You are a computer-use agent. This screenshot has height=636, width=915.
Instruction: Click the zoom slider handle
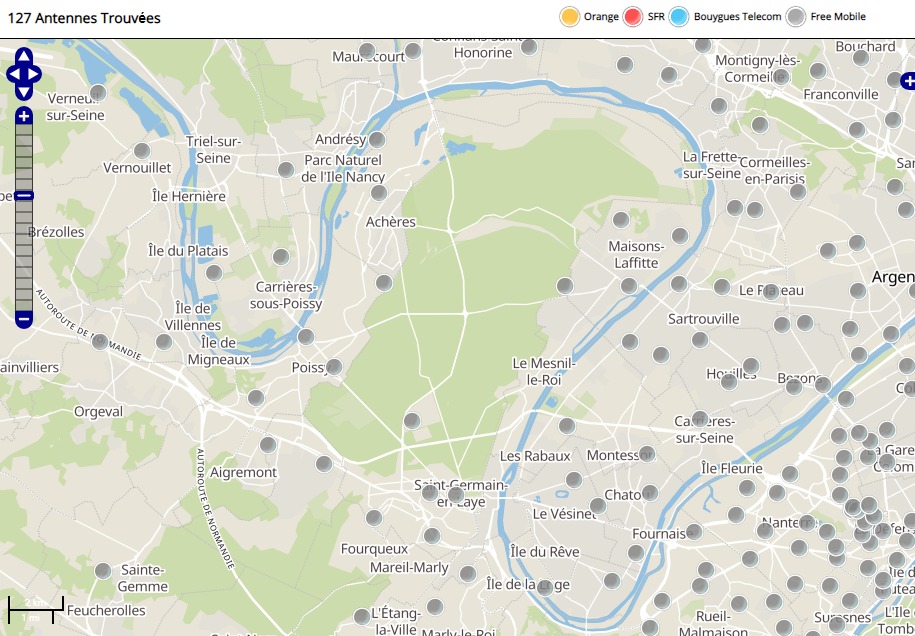point(24,196)
